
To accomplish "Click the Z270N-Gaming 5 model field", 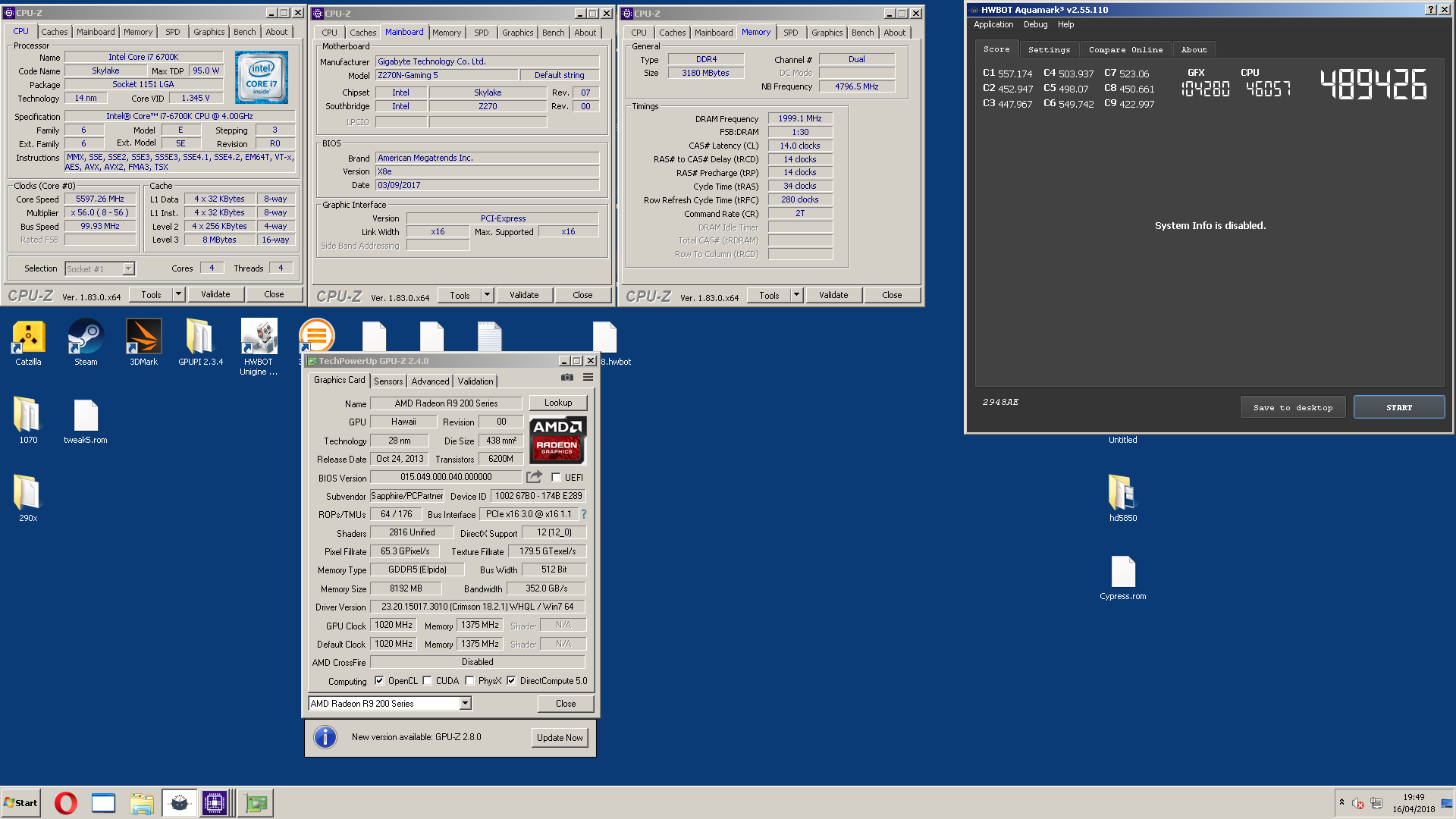I will 447,75.
